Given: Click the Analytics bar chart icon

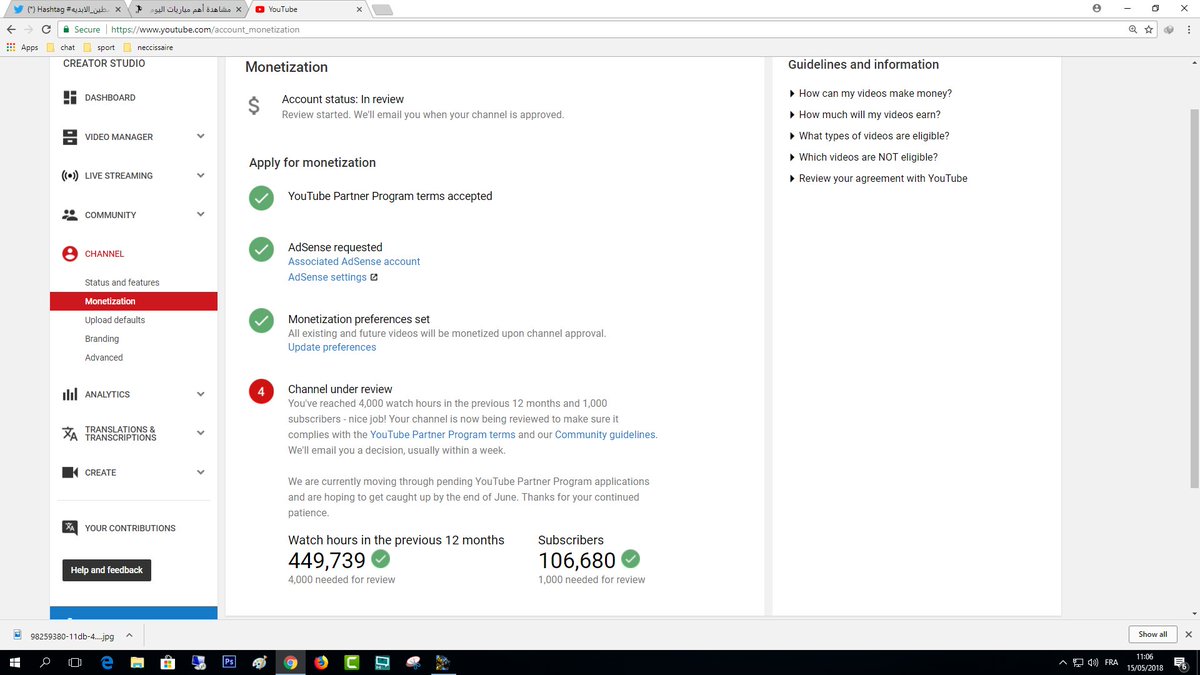Looking at the screenshot, I should tap(70, 394).
